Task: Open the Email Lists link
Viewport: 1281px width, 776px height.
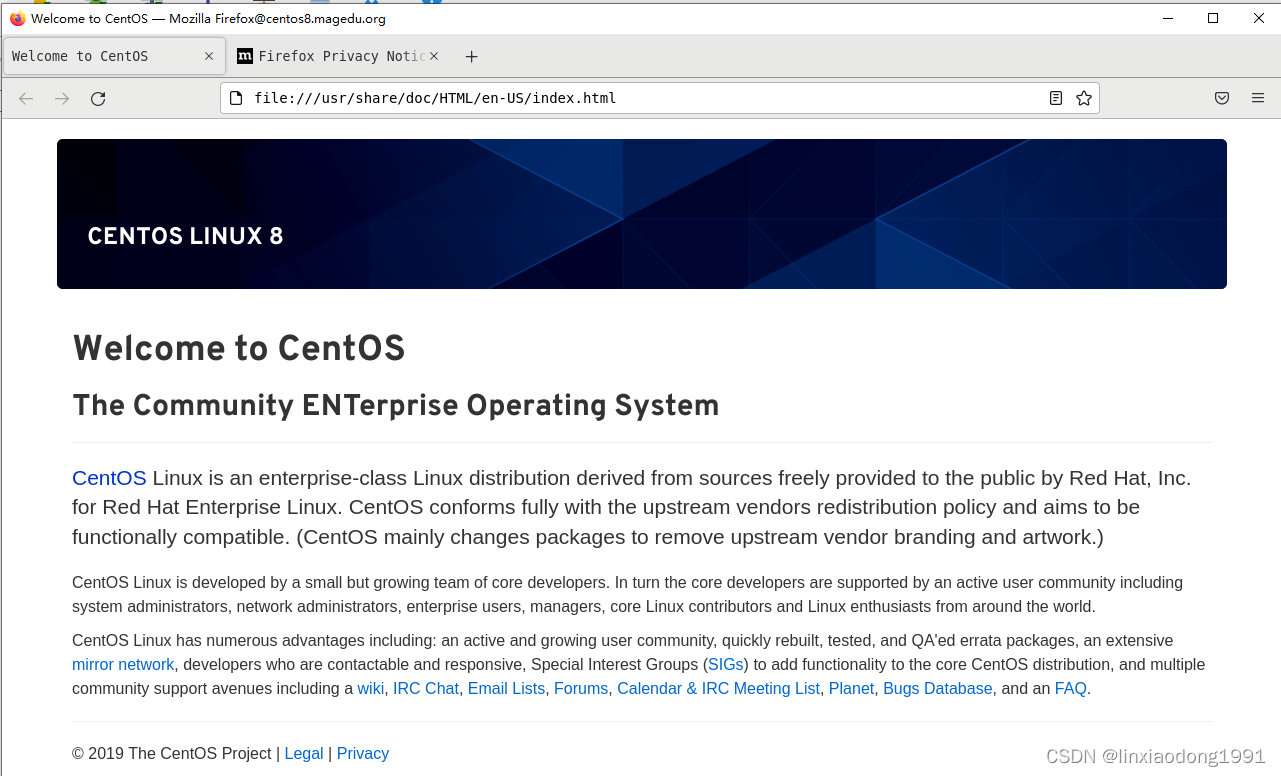Action: pos(507,688)
